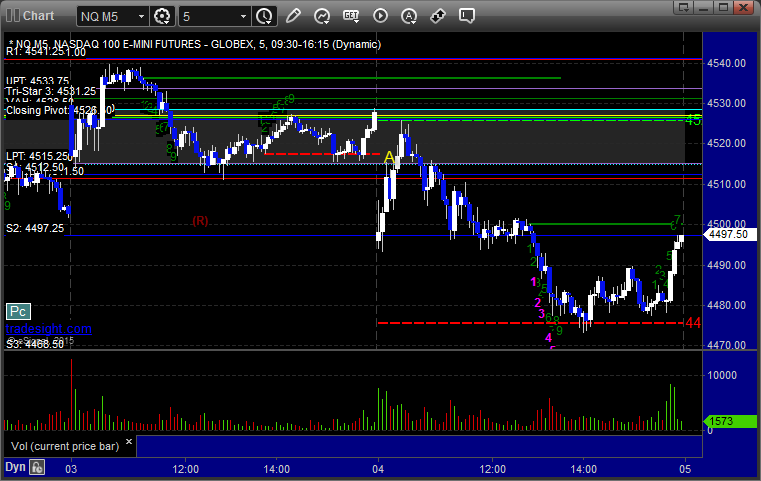
Task: Click the 4540.00 price scale label
Action: point(727,63)
